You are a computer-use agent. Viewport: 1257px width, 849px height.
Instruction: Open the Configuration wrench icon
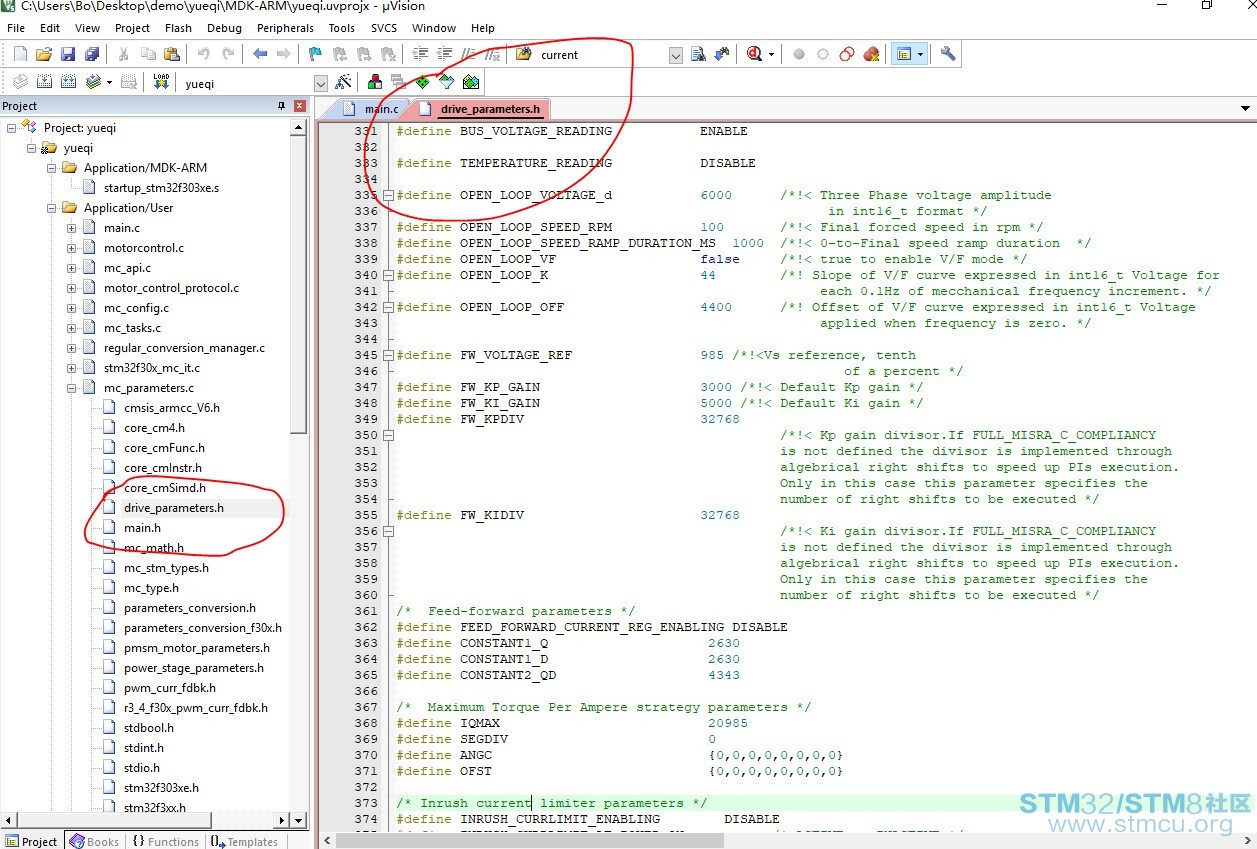[x=948, y=54]
